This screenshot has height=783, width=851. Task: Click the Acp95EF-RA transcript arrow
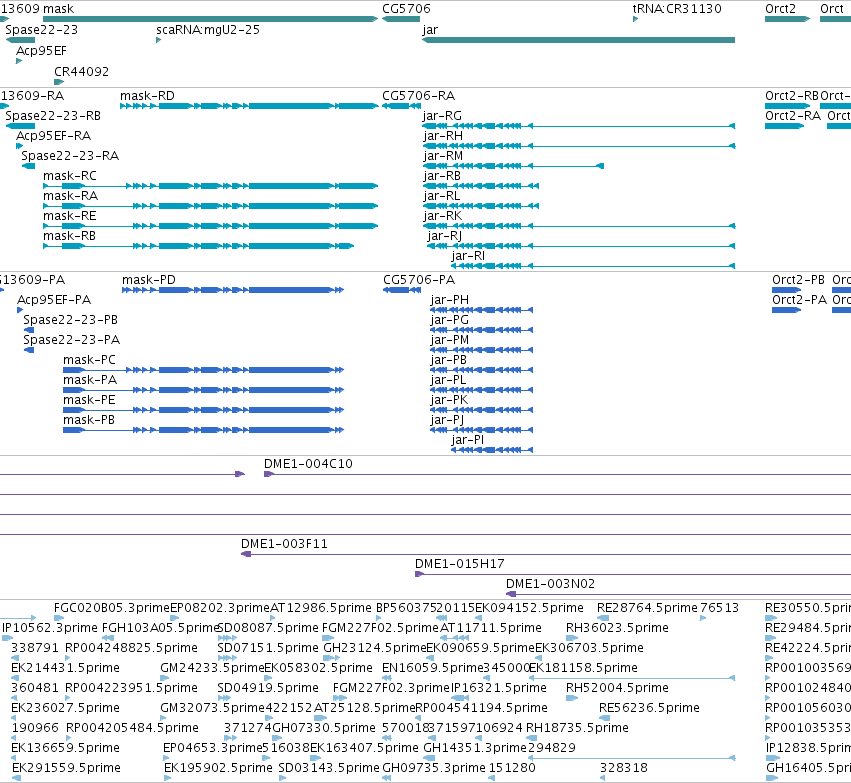point(20,146)
